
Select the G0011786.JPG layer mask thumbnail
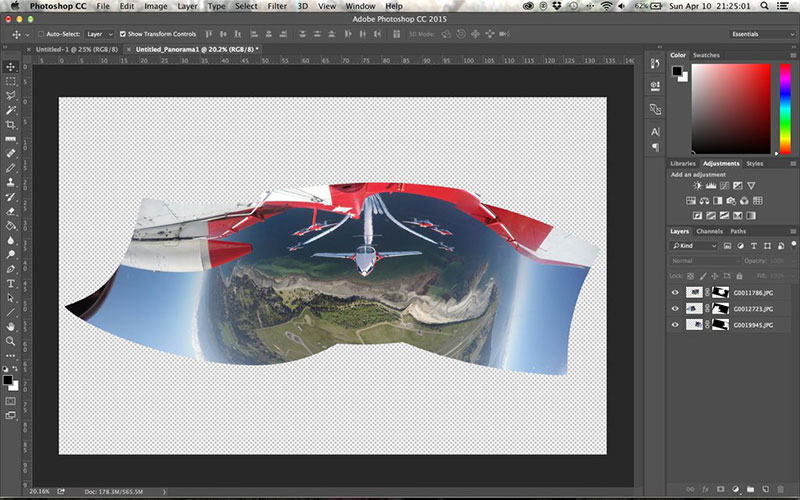pyautogui.click(x=720, y=293)
